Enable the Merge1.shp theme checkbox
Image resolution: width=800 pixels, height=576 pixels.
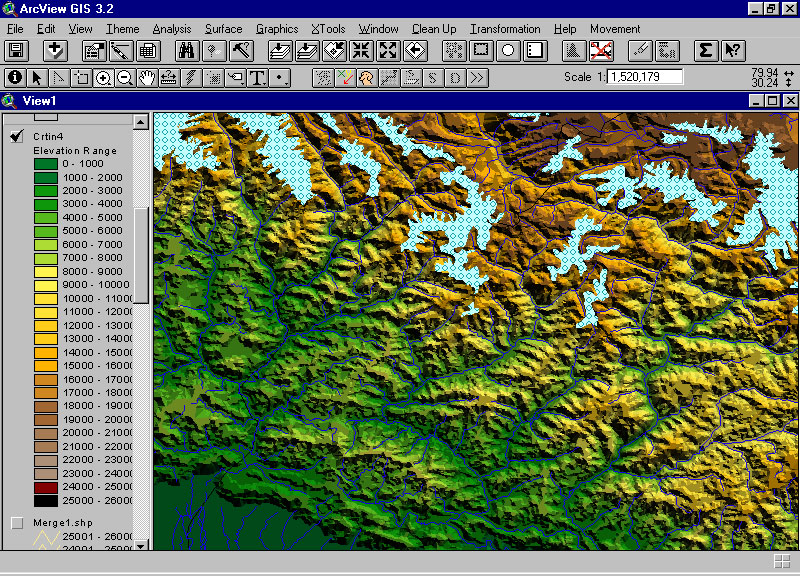coord(16,523)
